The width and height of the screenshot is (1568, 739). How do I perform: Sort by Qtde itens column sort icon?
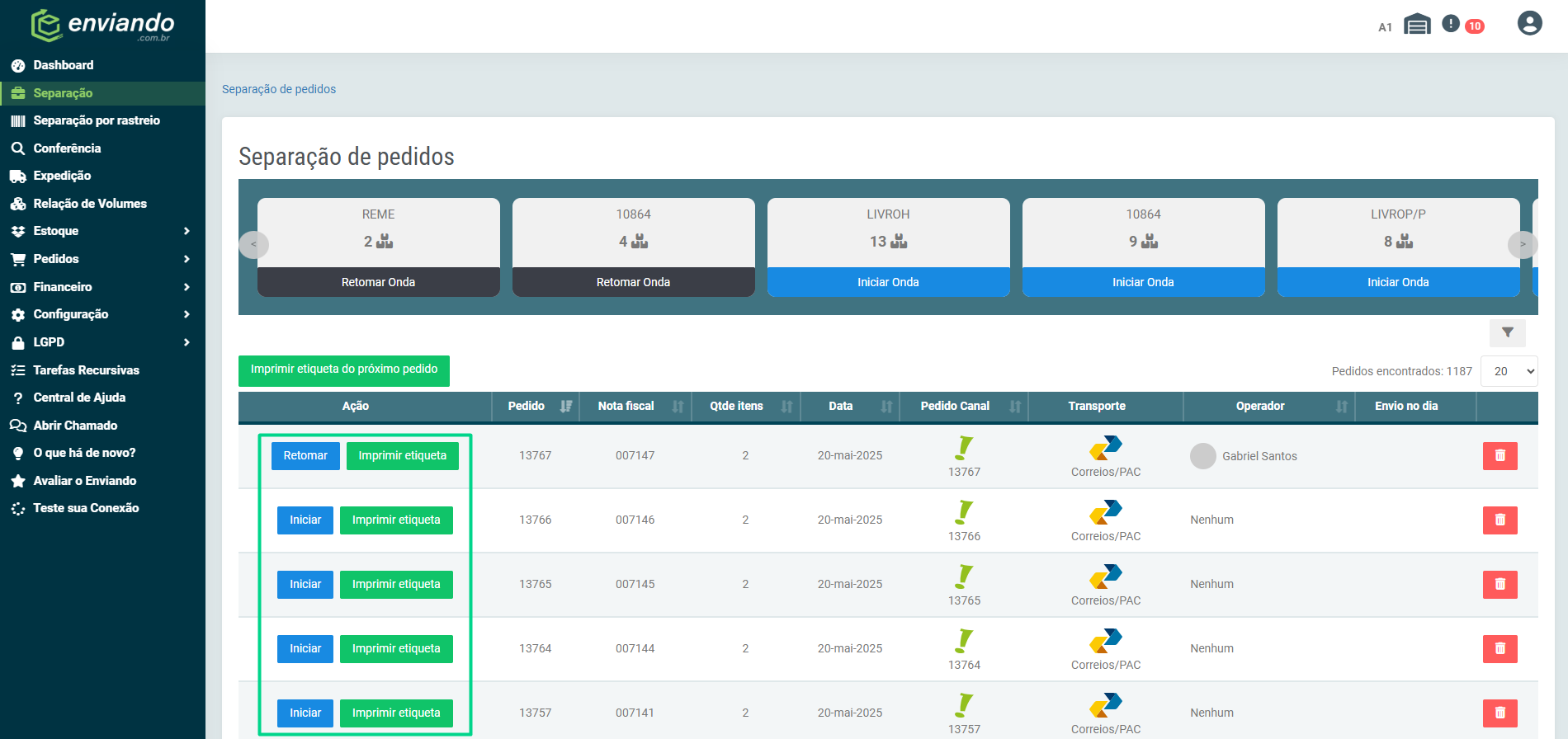coord(786,406)
